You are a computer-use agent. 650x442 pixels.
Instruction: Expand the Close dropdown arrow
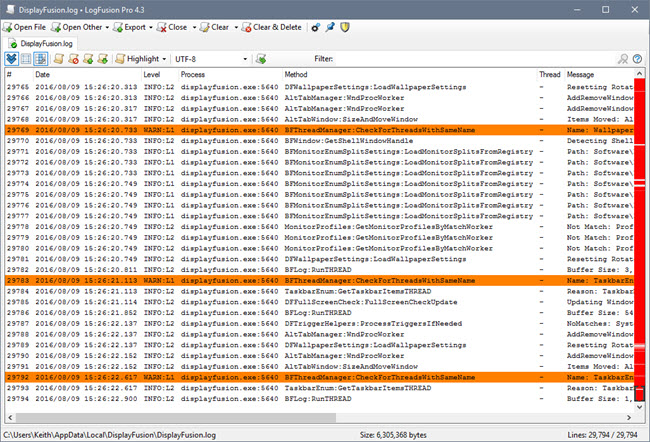[194, 27]
